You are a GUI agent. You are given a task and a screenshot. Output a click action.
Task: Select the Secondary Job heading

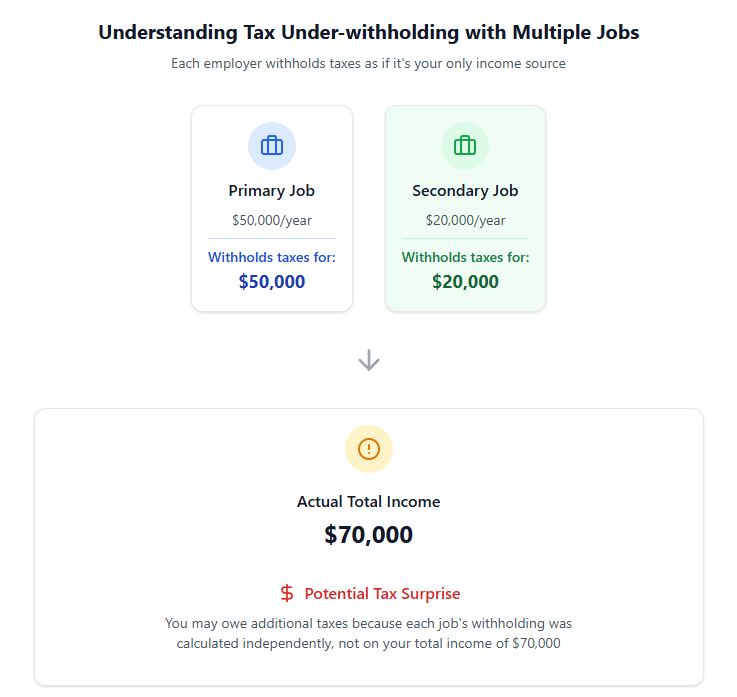465,191
